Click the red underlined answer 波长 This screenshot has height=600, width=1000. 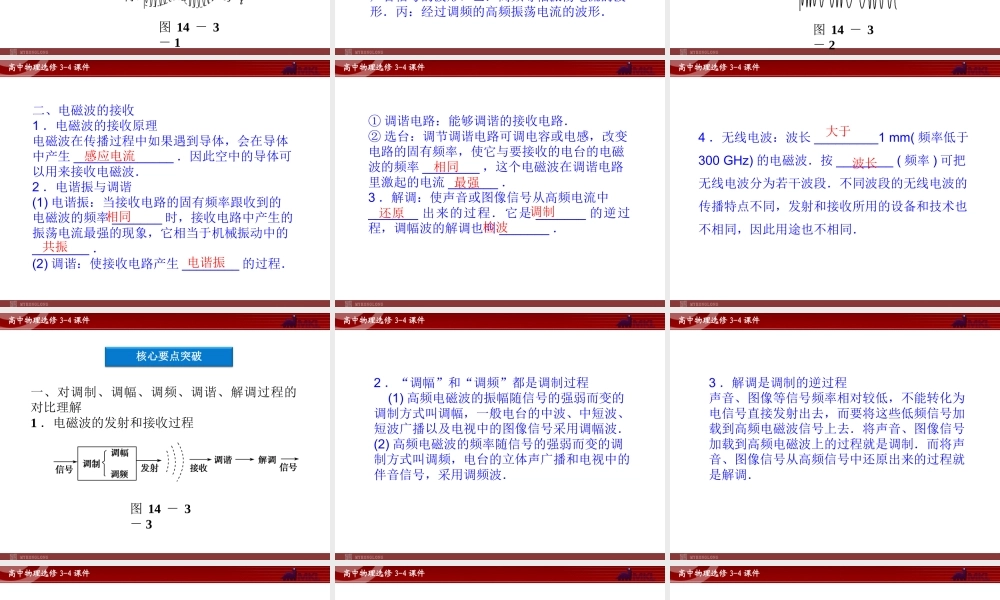point(865,163)
